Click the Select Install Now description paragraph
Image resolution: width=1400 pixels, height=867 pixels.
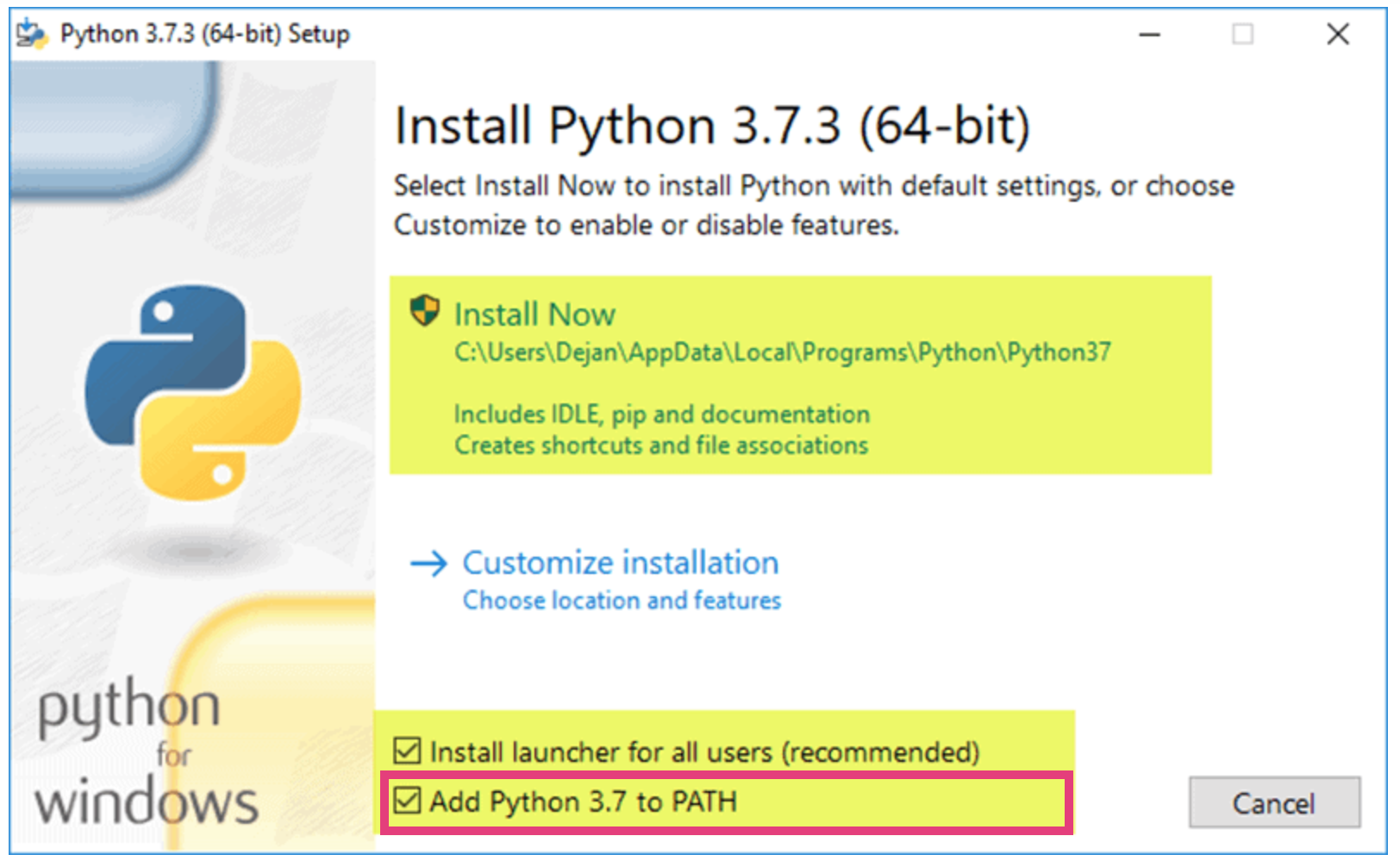(813, 205)
